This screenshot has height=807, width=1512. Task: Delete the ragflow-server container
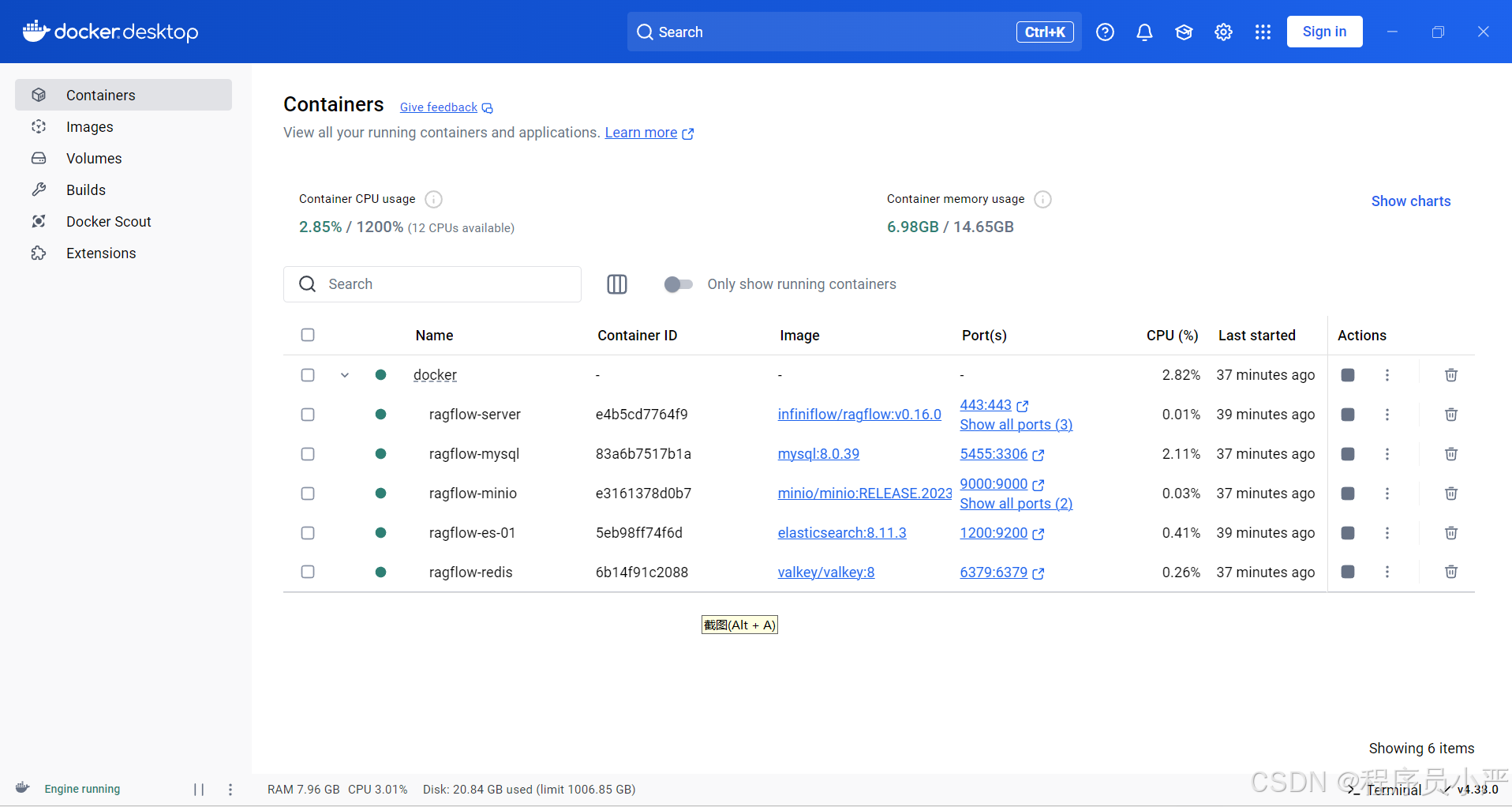[x=1450, y=415]
